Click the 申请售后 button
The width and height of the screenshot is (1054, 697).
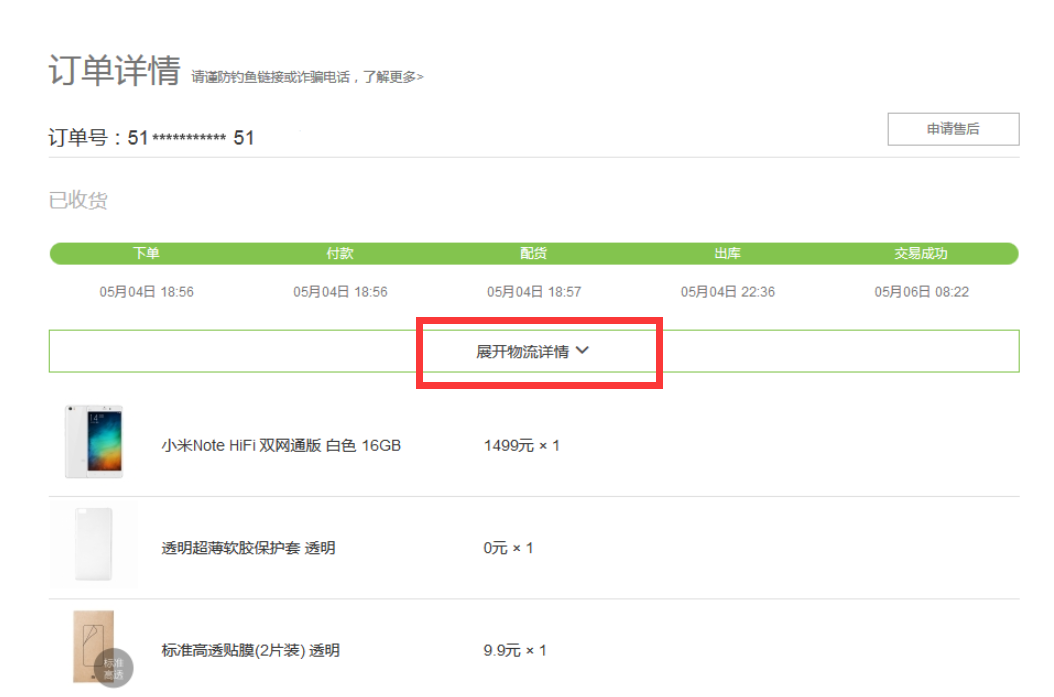point(953,129)
